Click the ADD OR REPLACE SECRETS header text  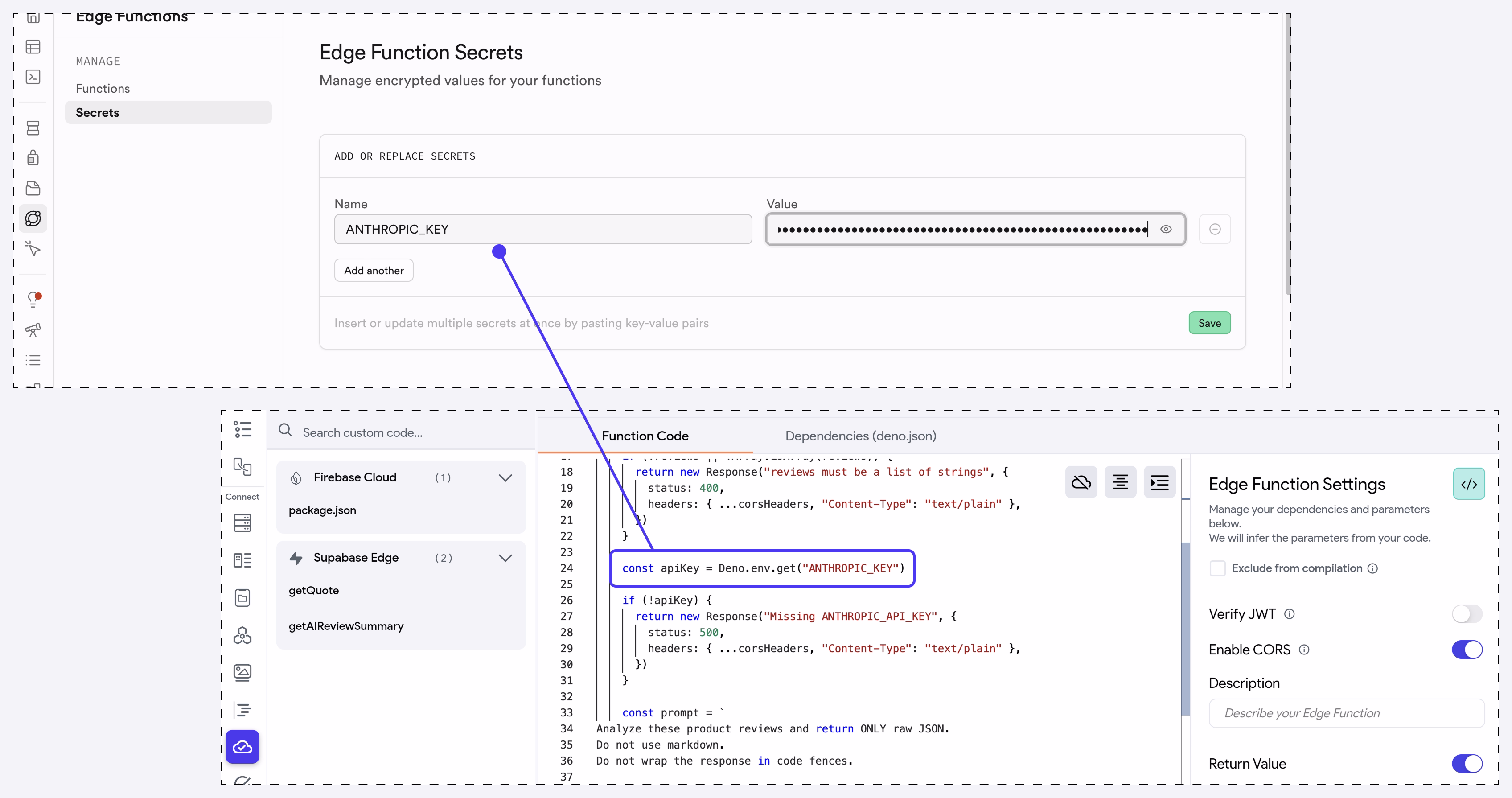tap(404, 156)
